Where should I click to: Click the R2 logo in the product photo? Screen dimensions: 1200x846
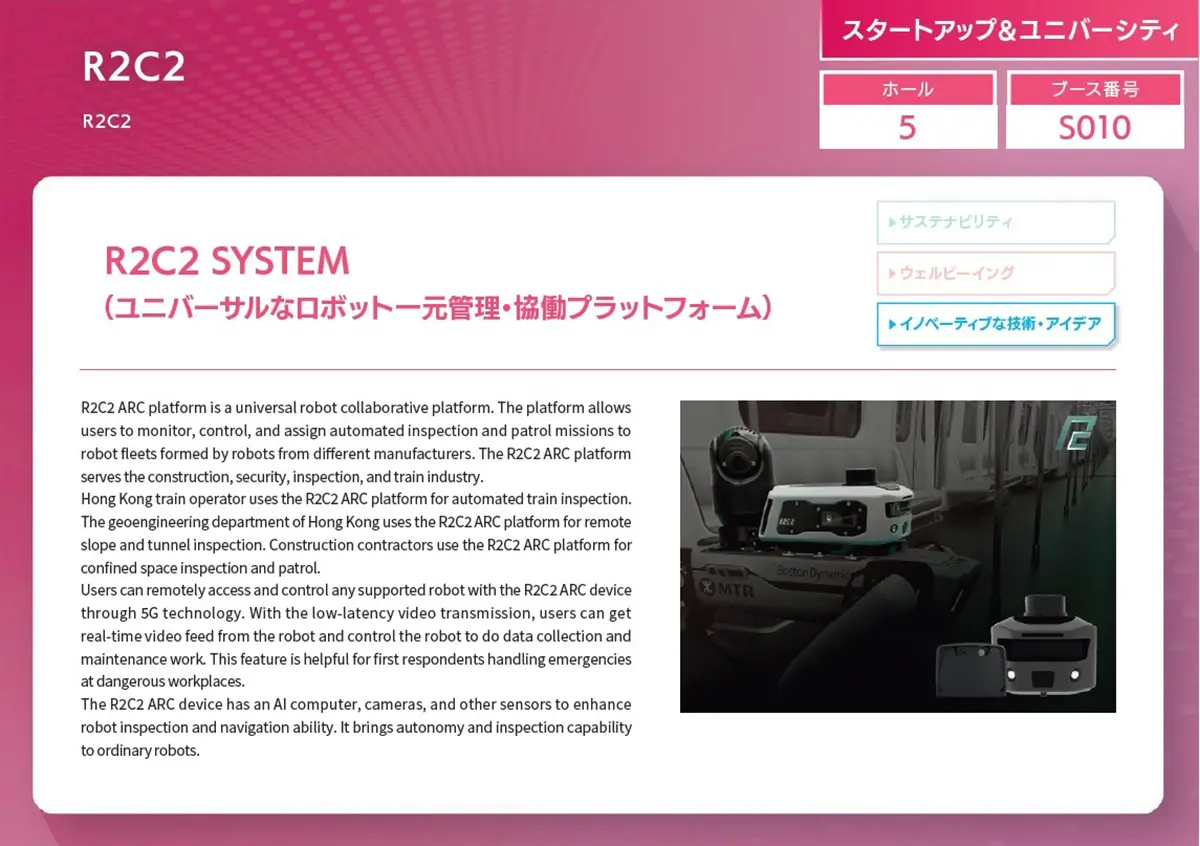tap(1076, 435)
